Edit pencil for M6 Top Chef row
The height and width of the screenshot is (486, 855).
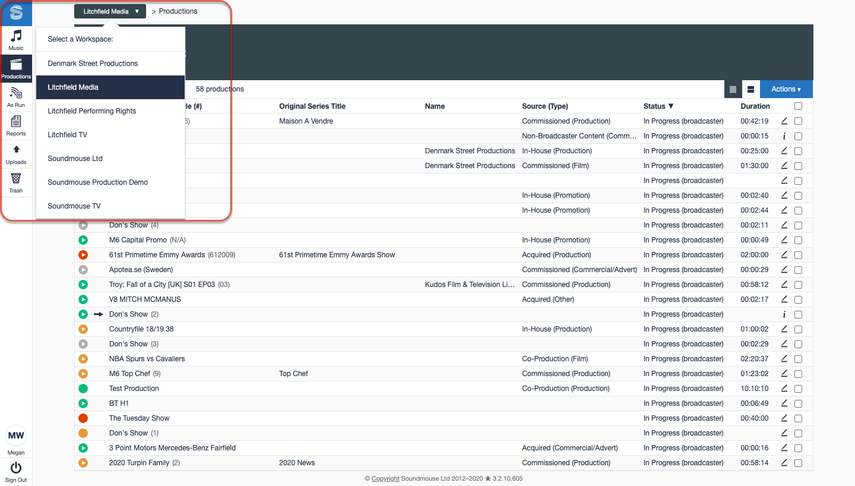coord(784,374)
